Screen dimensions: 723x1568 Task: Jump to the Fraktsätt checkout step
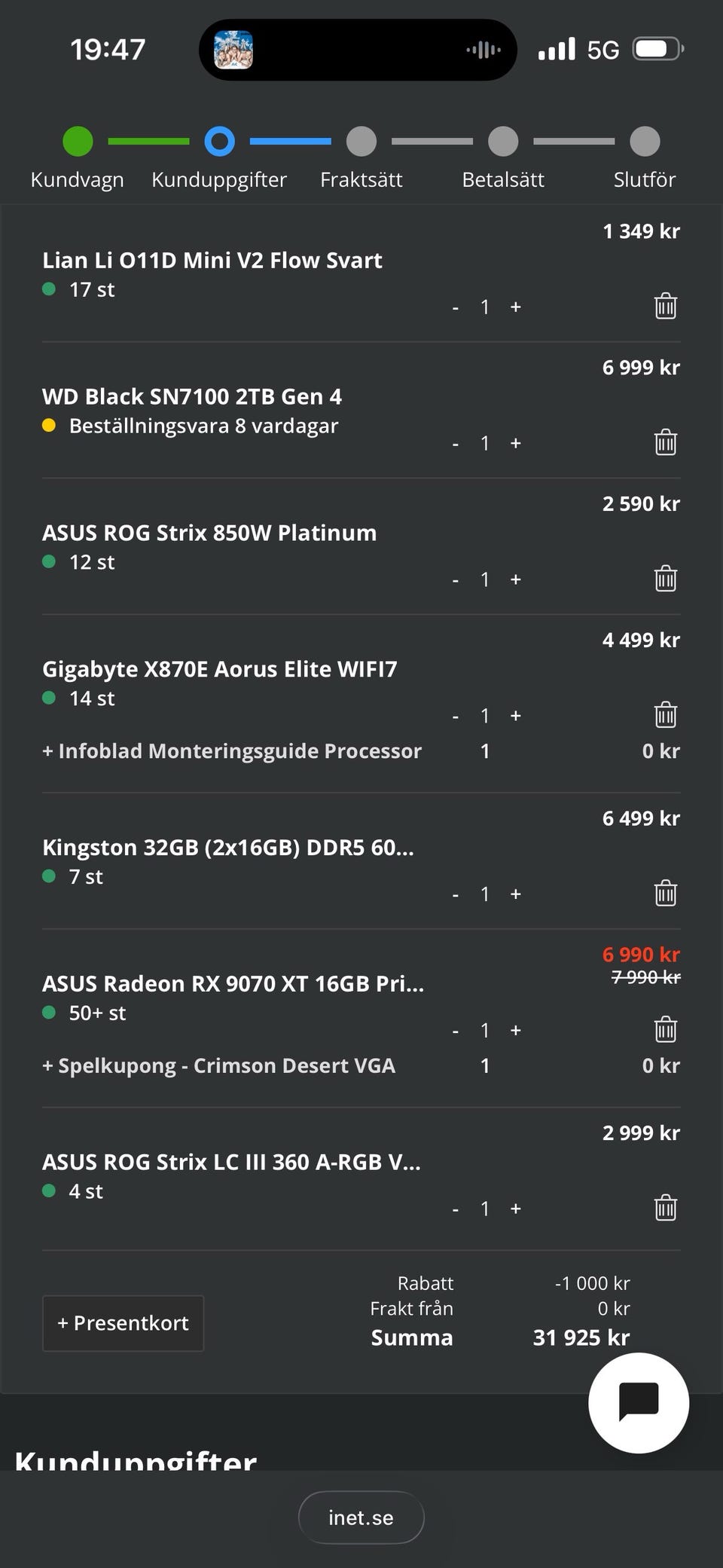click(361, 142)
